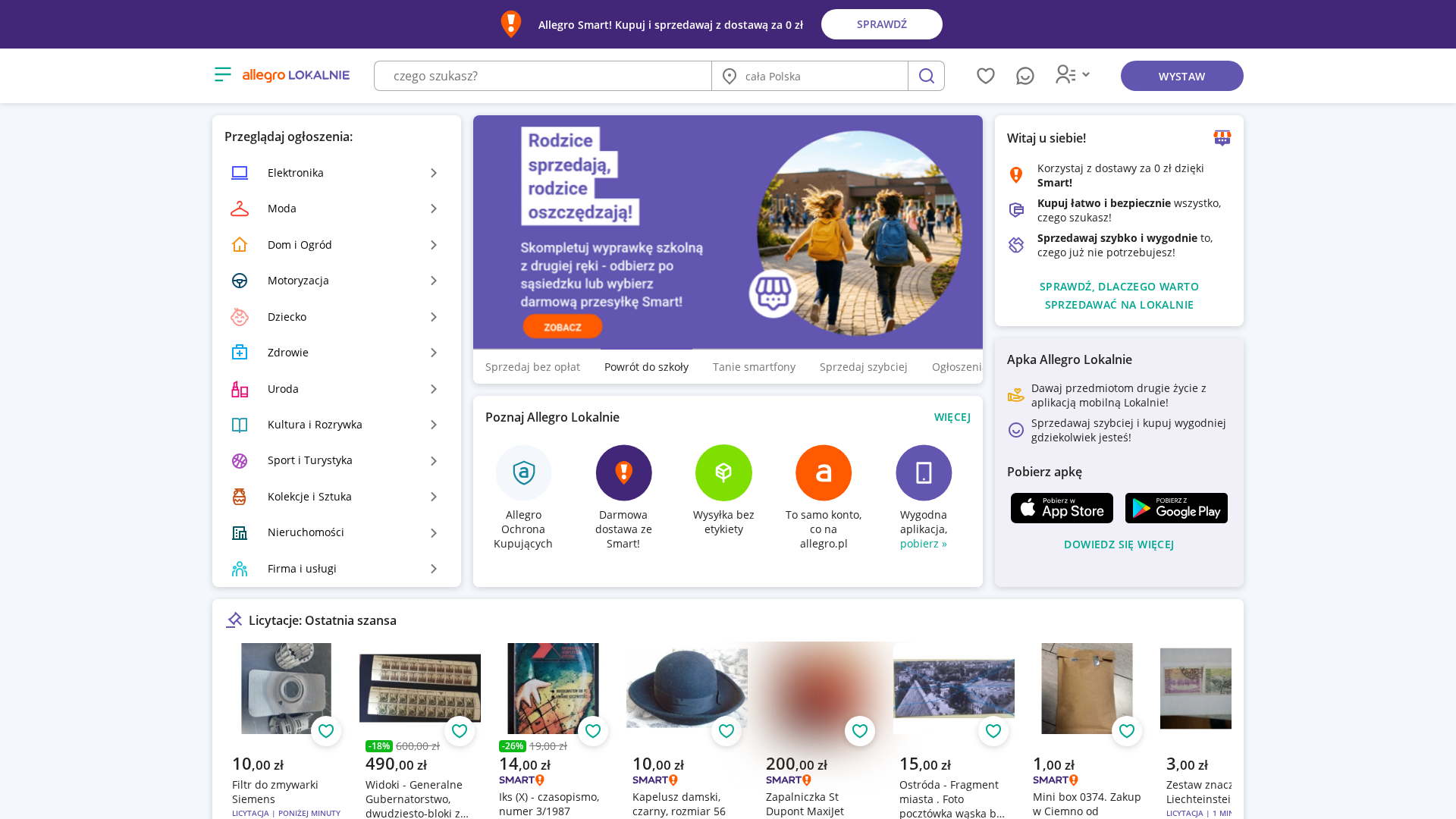Viewport: 1456px width, 819px height.
Task: Expand the Motoryzacja category chevron
Action: coord(434,281)
